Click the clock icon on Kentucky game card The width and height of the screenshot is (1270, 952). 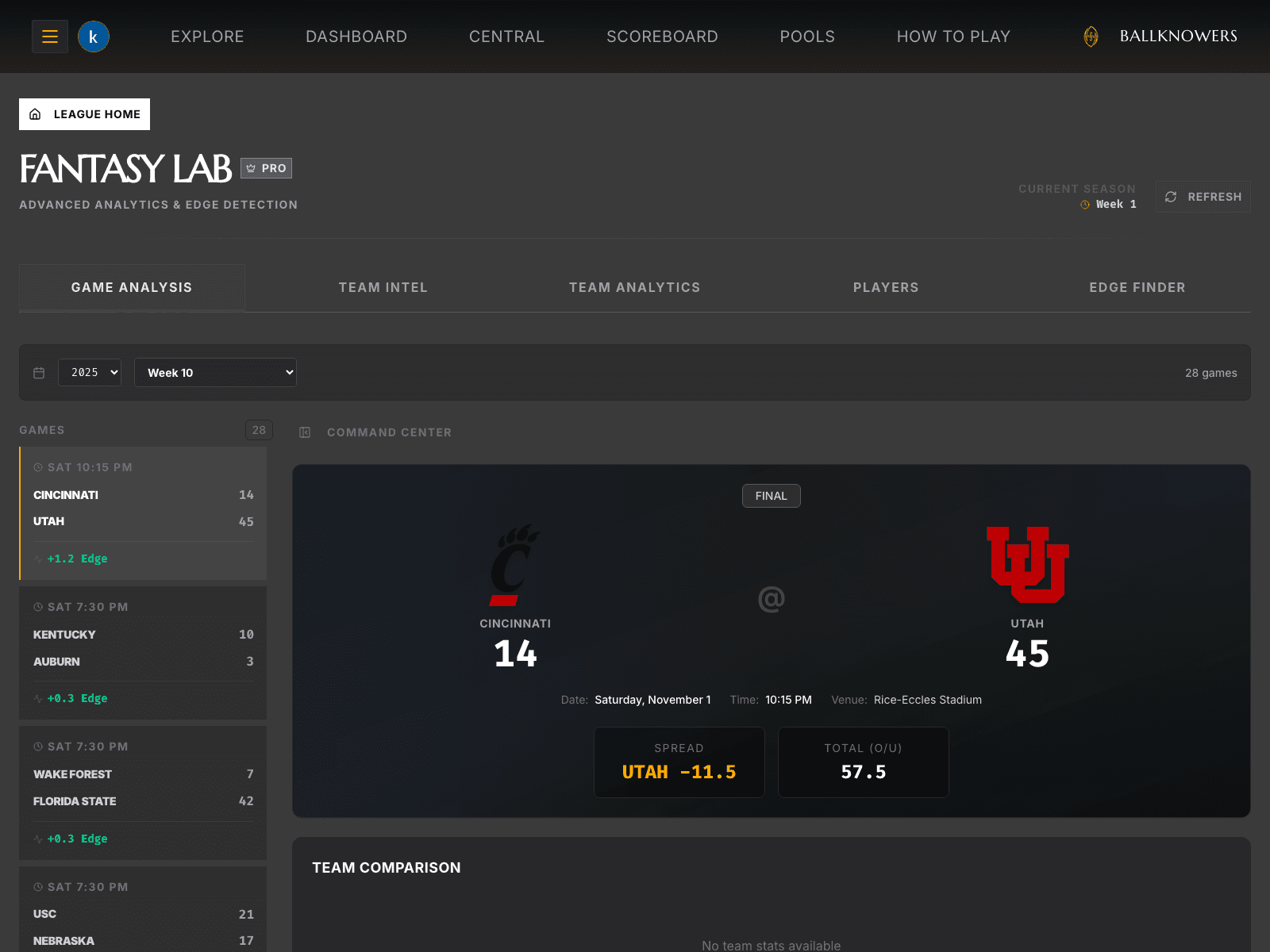point(38,607)
